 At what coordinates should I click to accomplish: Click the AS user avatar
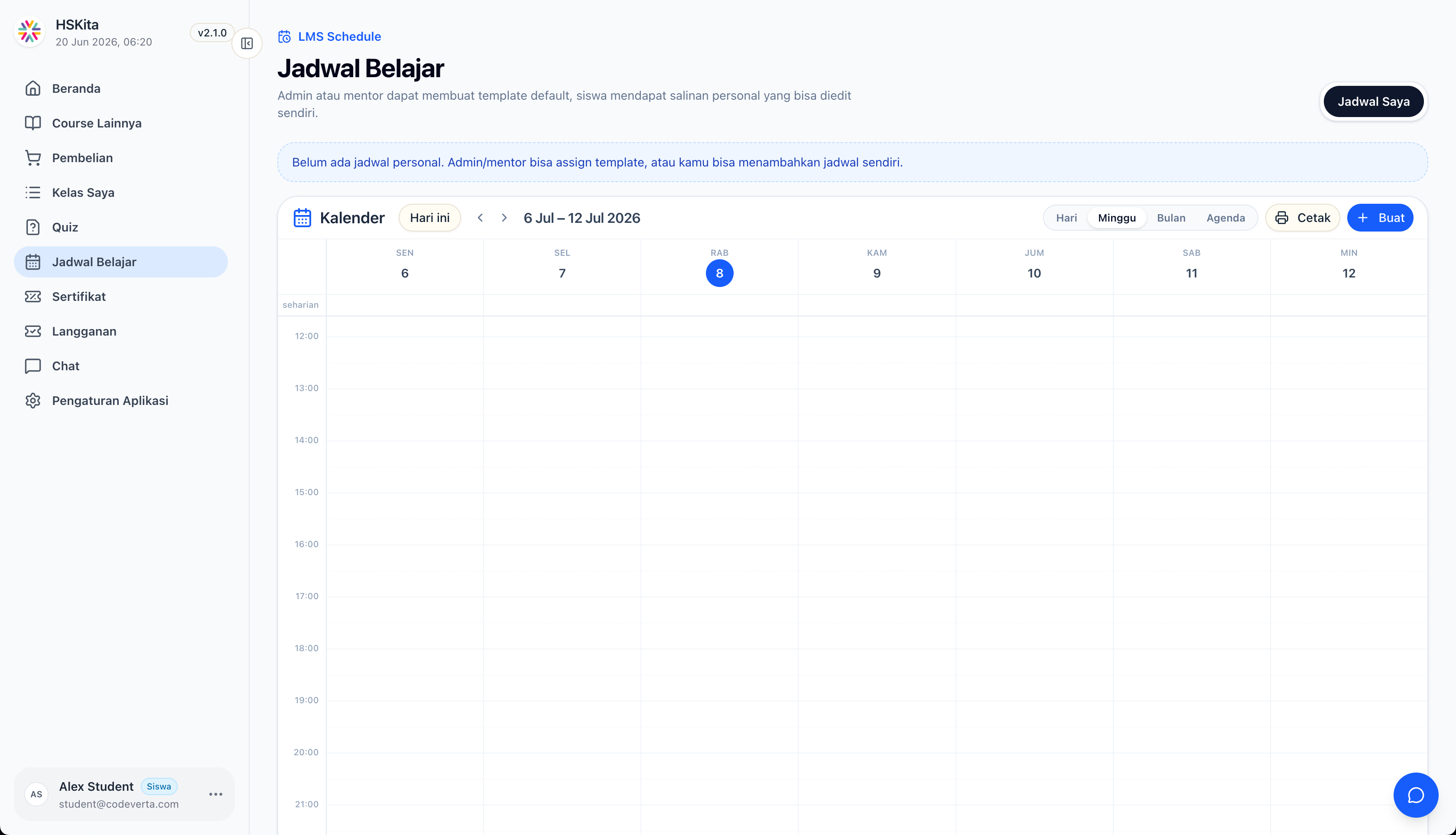tap(36, 794)
